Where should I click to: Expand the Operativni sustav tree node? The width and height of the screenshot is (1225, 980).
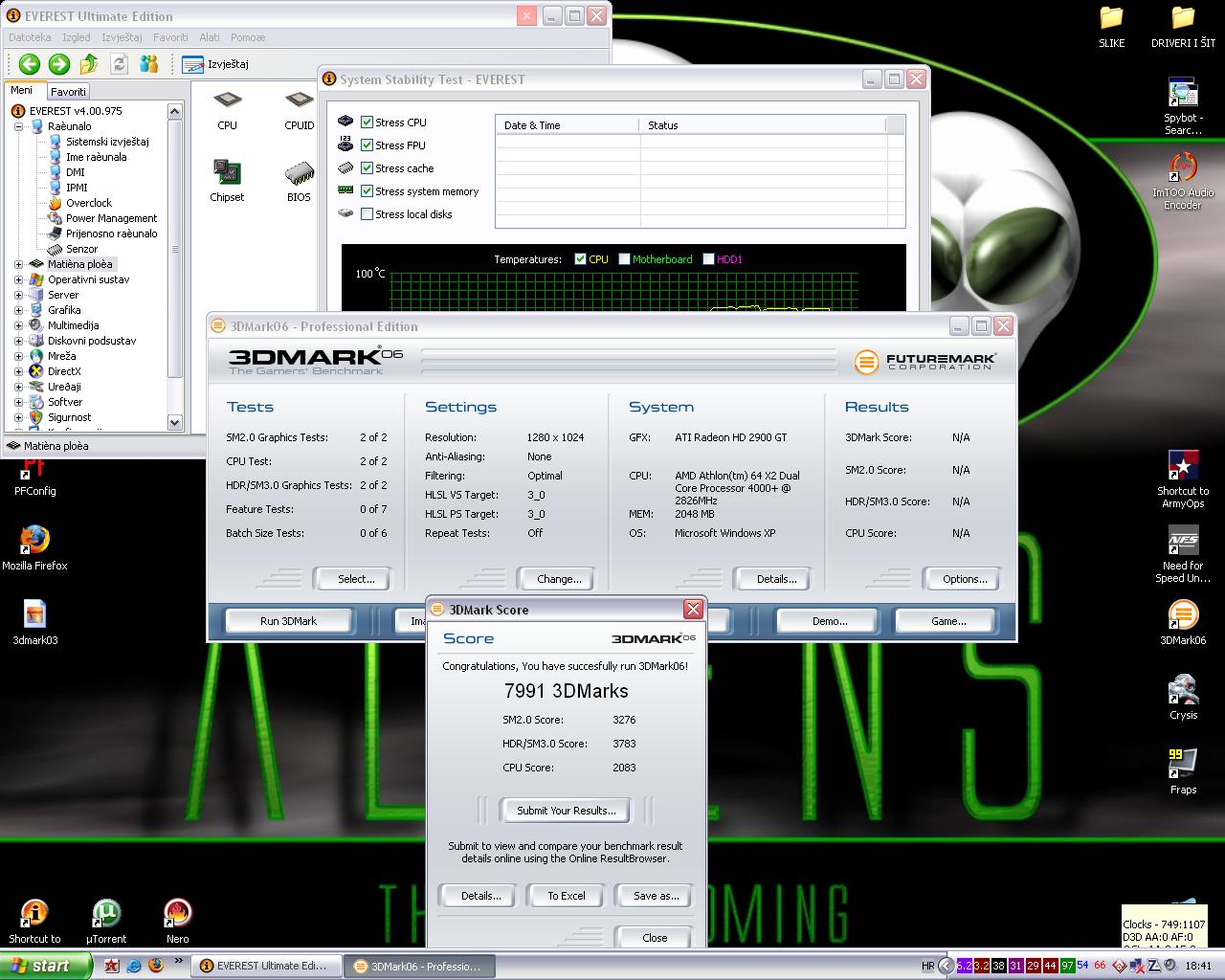18,279
